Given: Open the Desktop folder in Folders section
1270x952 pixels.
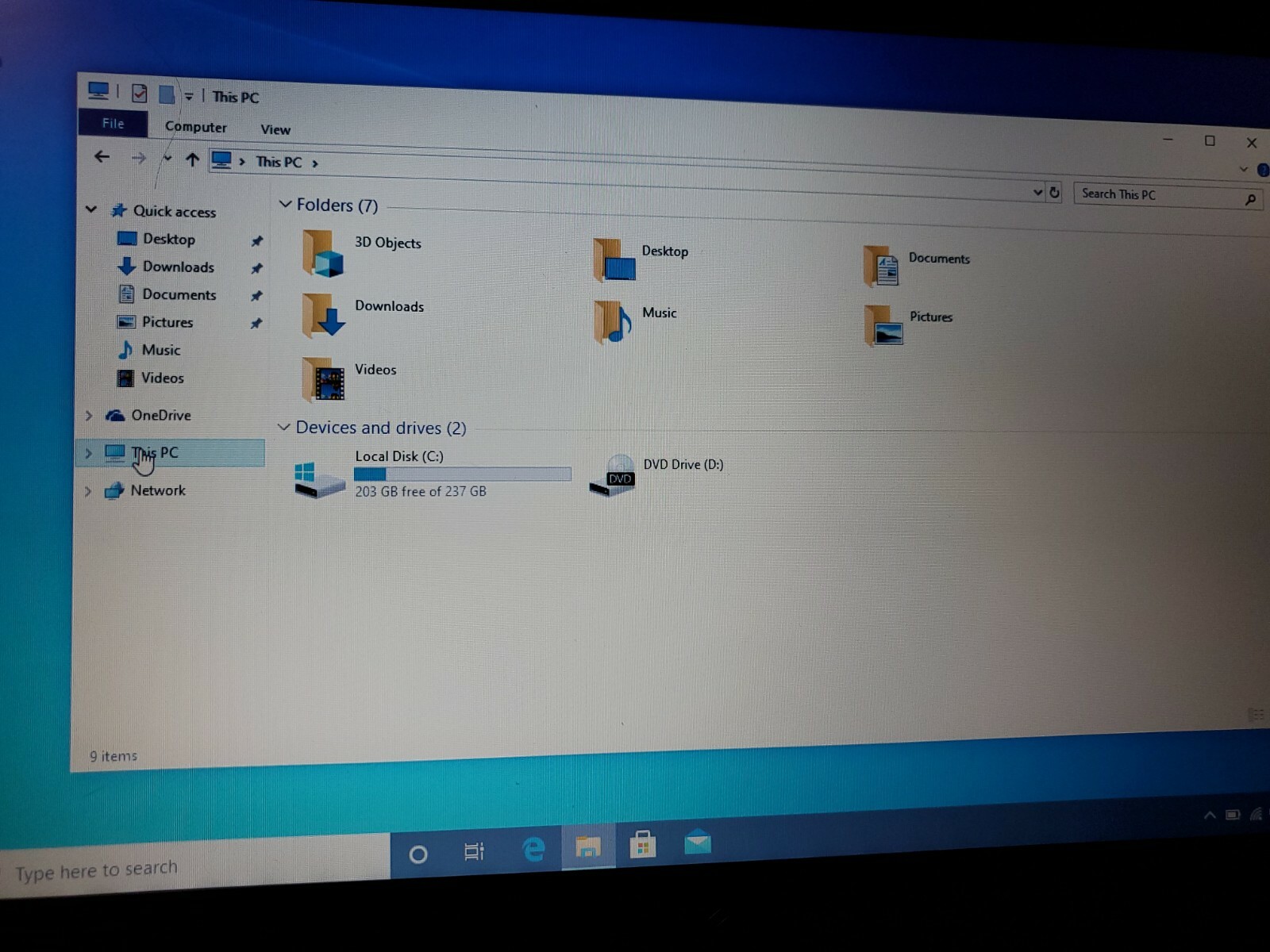Looking at the screenshot, I should (x=640, y=260).
